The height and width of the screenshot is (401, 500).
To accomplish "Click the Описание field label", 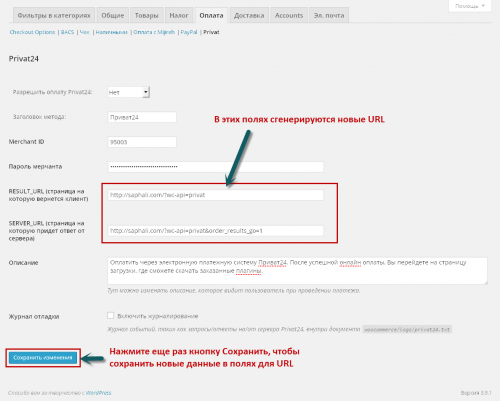I will (23, 263).
